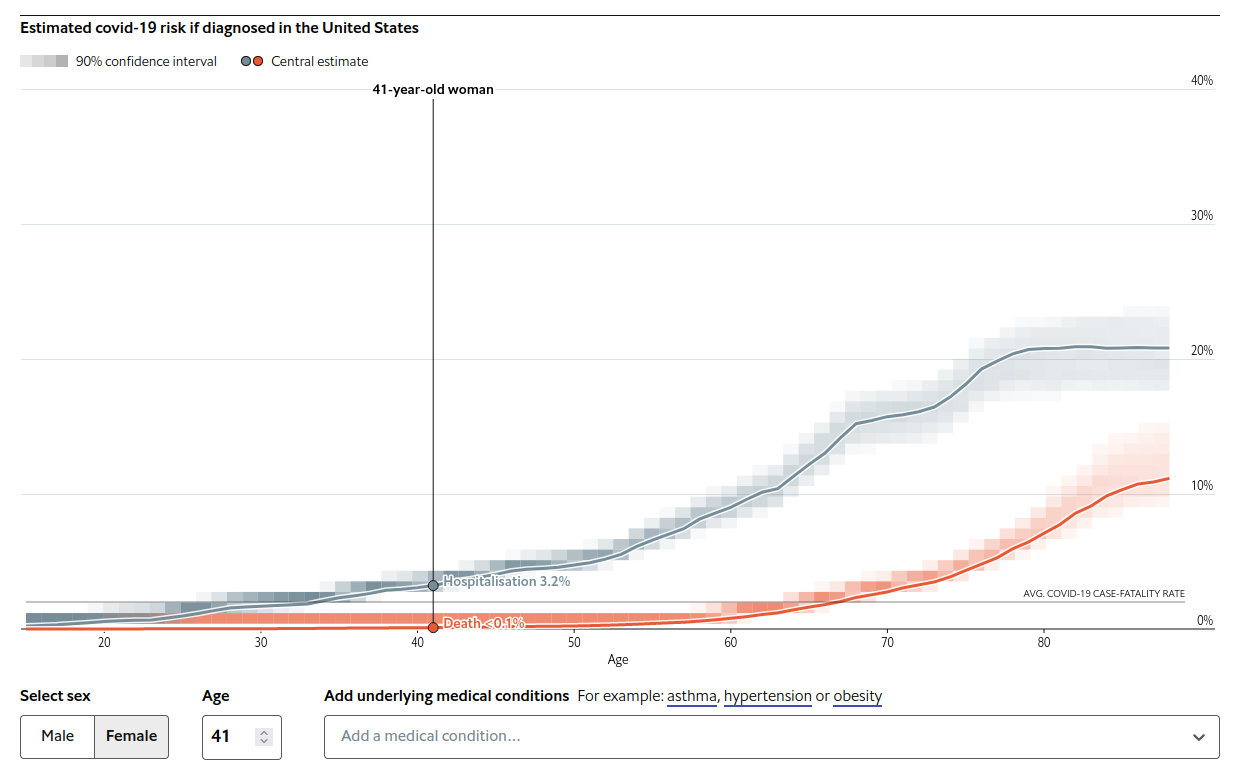1260x774 pixels.
Task: Click the red Death marker dot on the chart
Action: (433, 628)
